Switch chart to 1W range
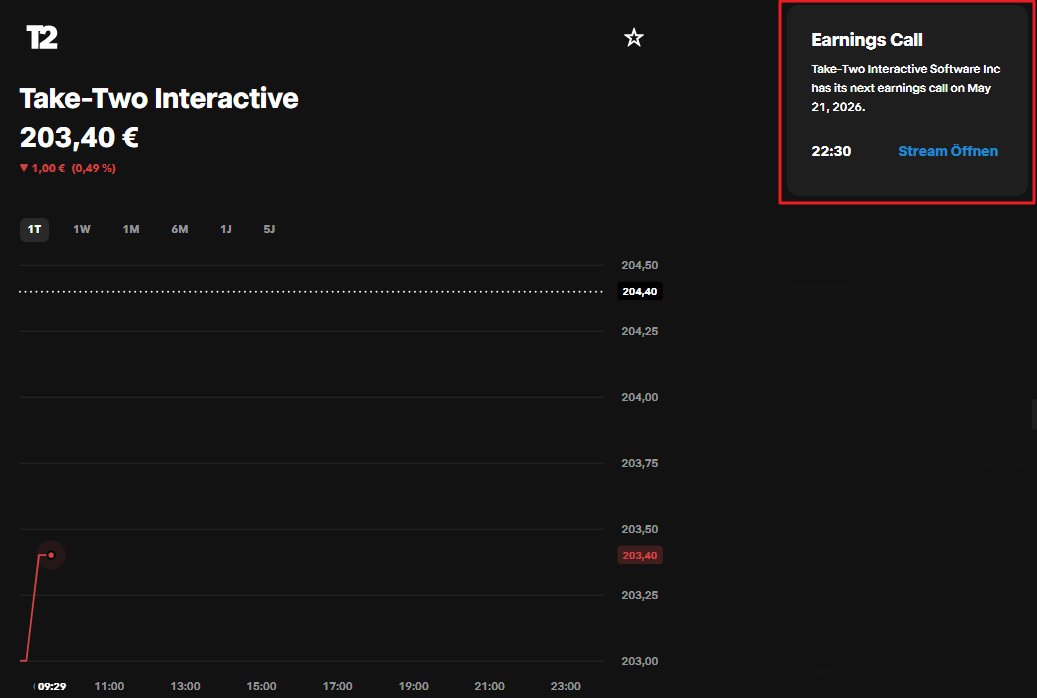Viewport: 1037px width, 698px height. coord(81,229)
